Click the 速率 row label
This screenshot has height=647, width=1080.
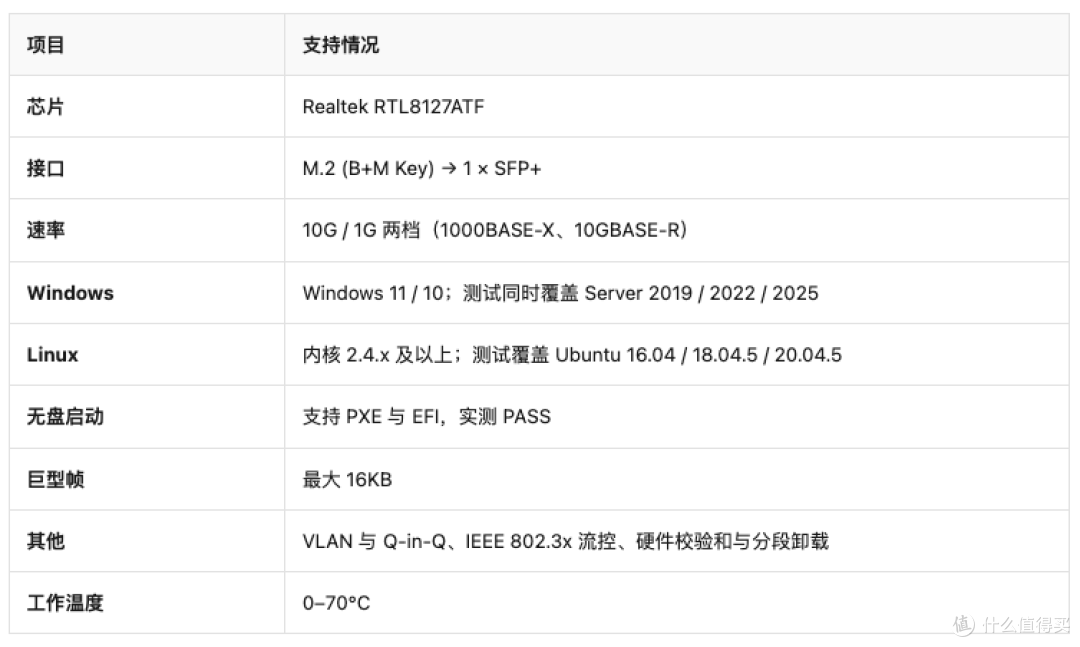(x=147, y=230)
